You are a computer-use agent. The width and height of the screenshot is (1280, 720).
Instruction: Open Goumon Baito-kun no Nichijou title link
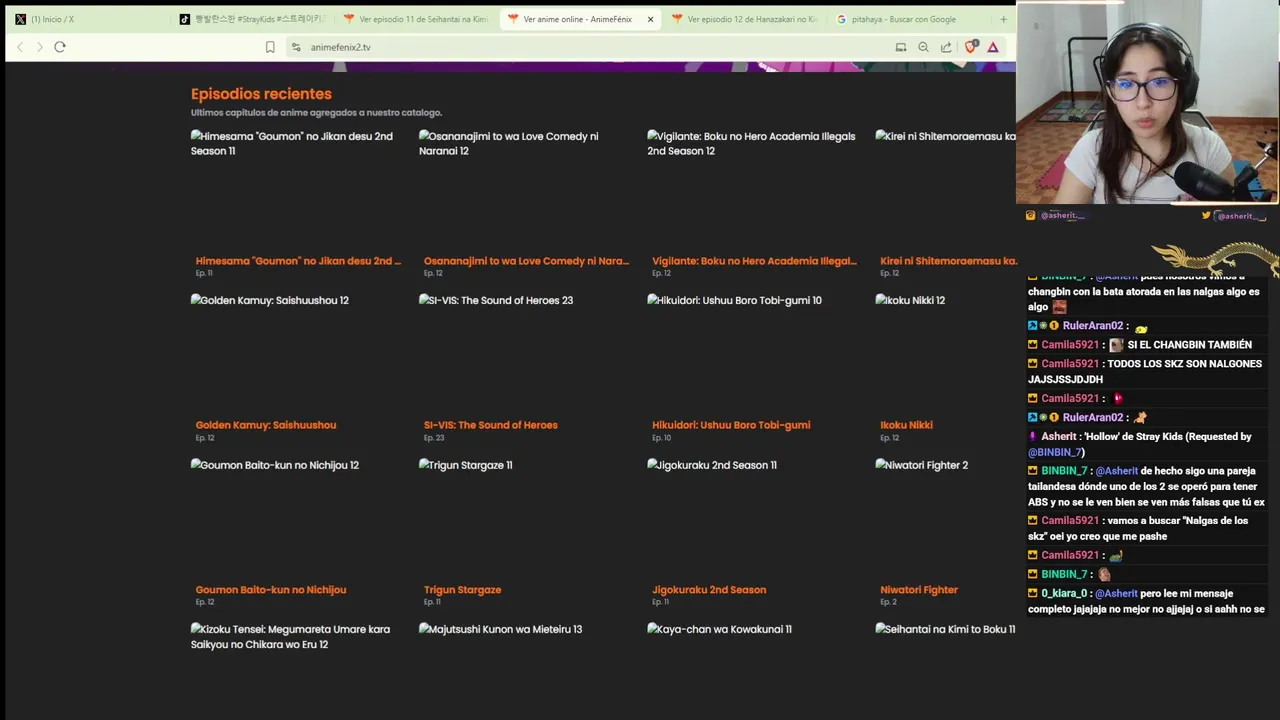(x=271, y=590)
